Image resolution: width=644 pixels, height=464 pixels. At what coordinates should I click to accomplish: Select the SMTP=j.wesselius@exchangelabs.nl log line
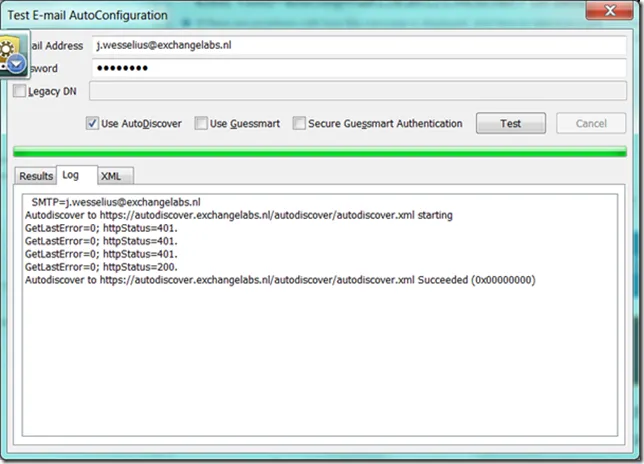pyautogui.click(x=116, y=202)
